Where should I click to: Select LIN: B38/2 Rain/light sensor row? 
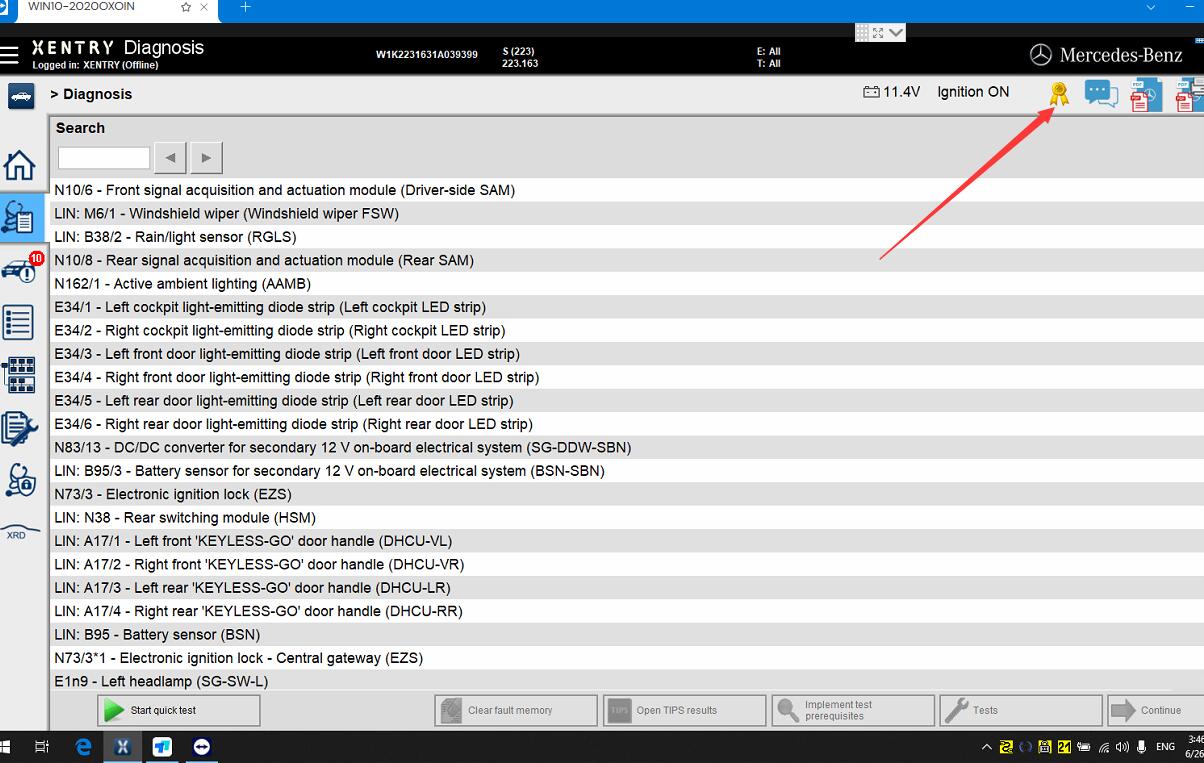click(627, 237)
